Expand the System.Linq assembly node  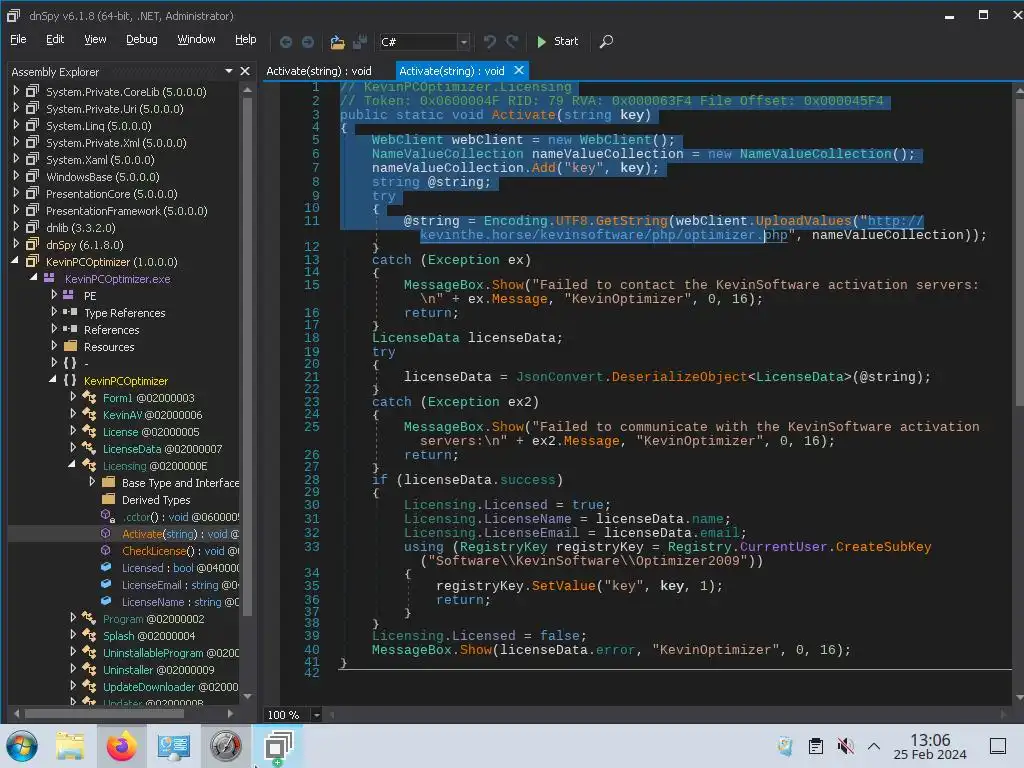click(16, 125)
